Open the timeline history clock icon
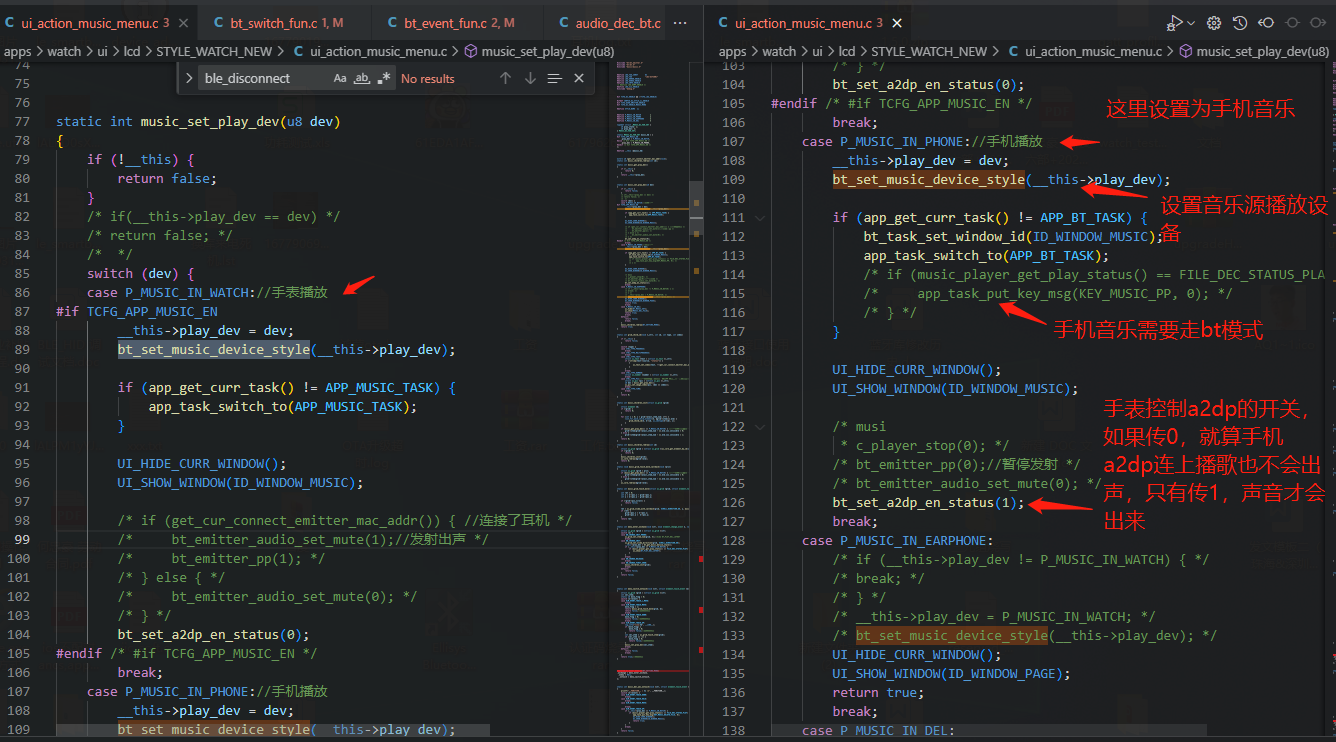 (1240, 22)
